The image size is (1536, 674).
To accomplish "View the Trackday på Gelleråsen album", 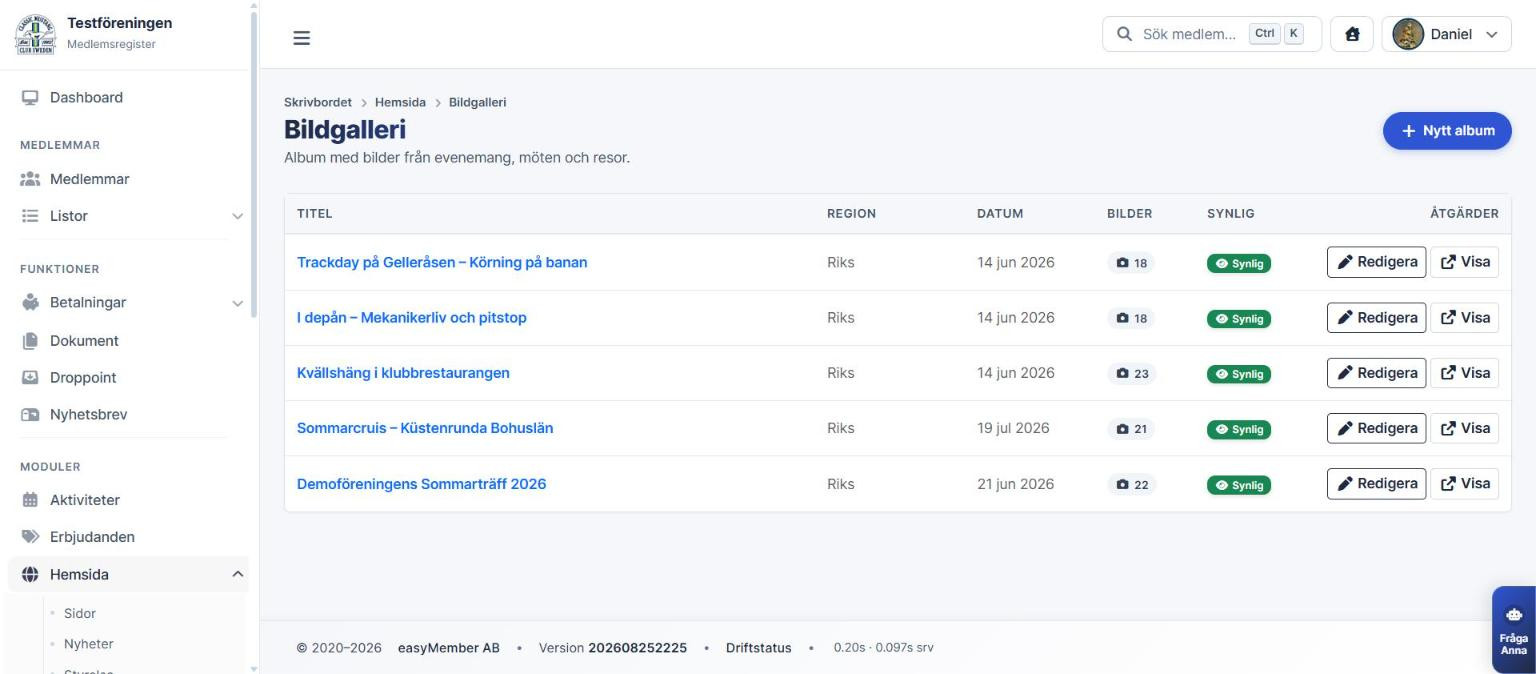I will coord(1465,263).
